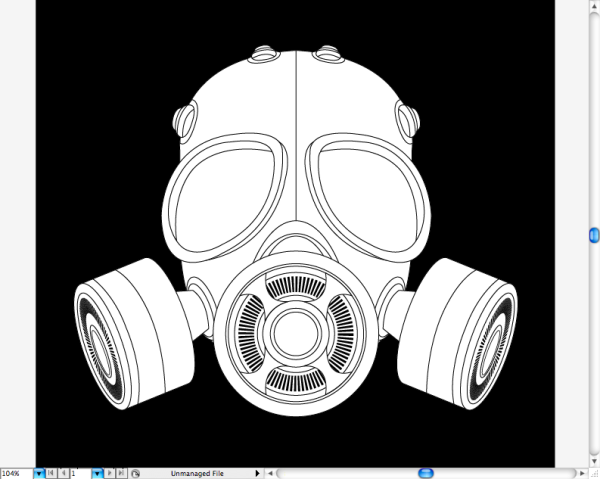This screenshot has width=600, height=479.
Task: Go to the previous artboard
Action: (64, 473)
